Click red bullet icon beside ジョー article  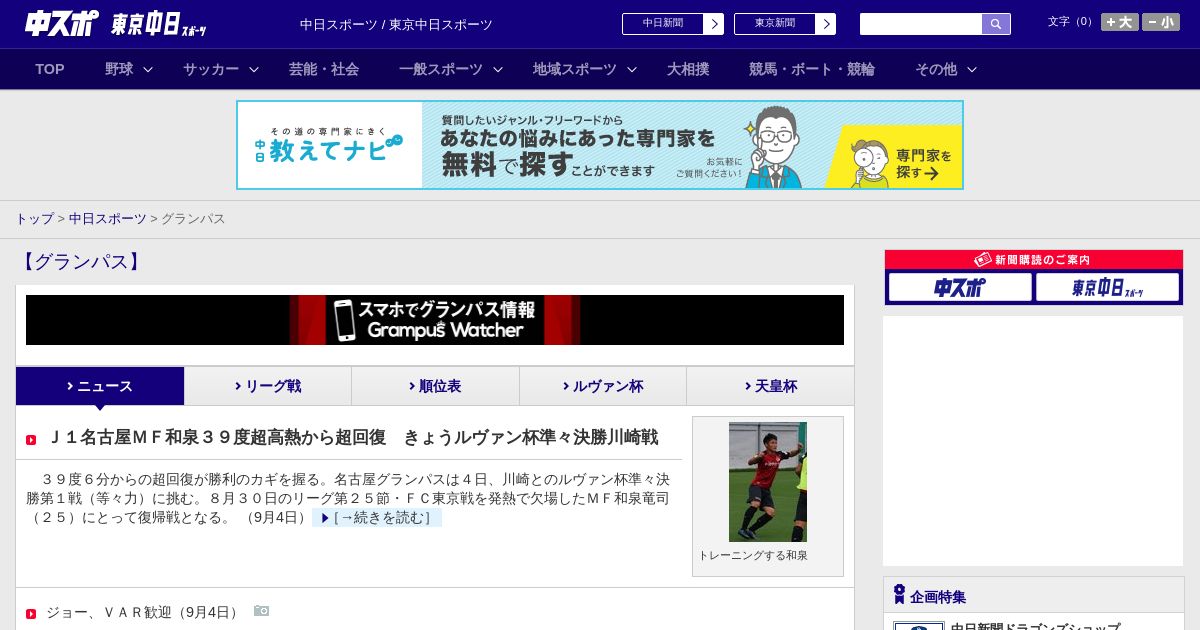(31, 614)
